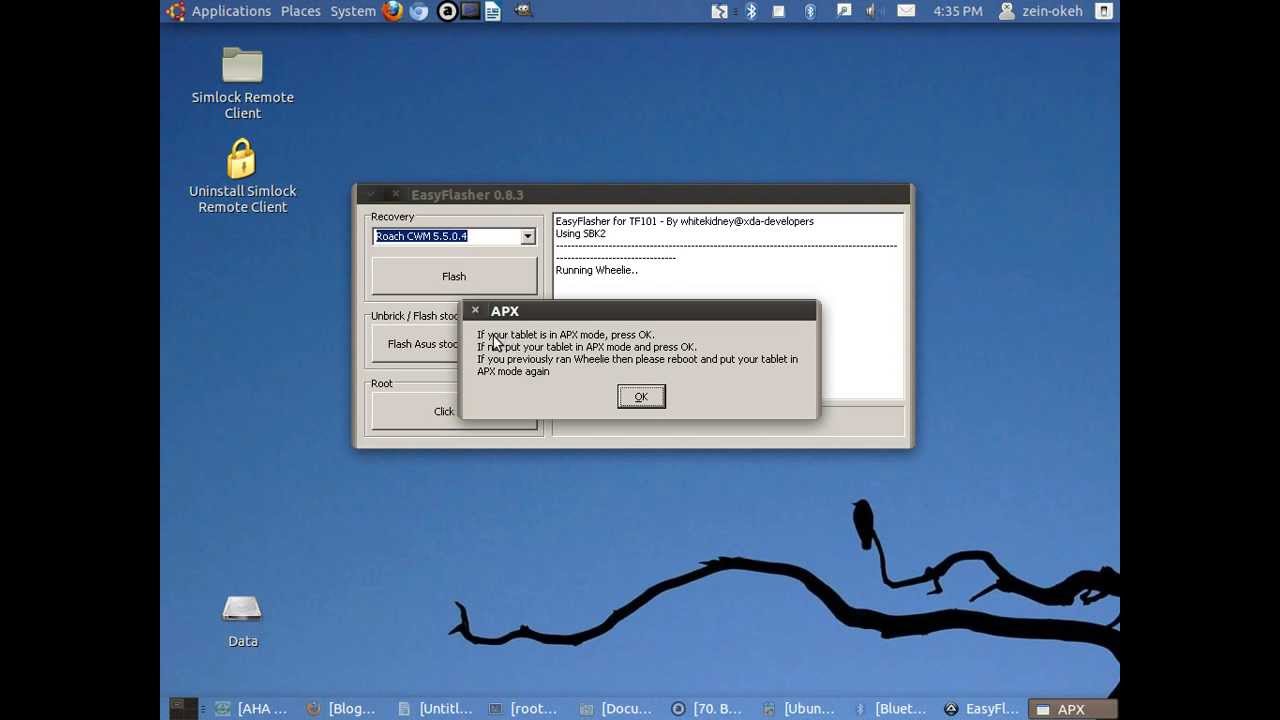Image resolution: width=1280 pixels, height=720 pixels.
Task: Open the Recovery dropdown arrow
Action: 527,237
